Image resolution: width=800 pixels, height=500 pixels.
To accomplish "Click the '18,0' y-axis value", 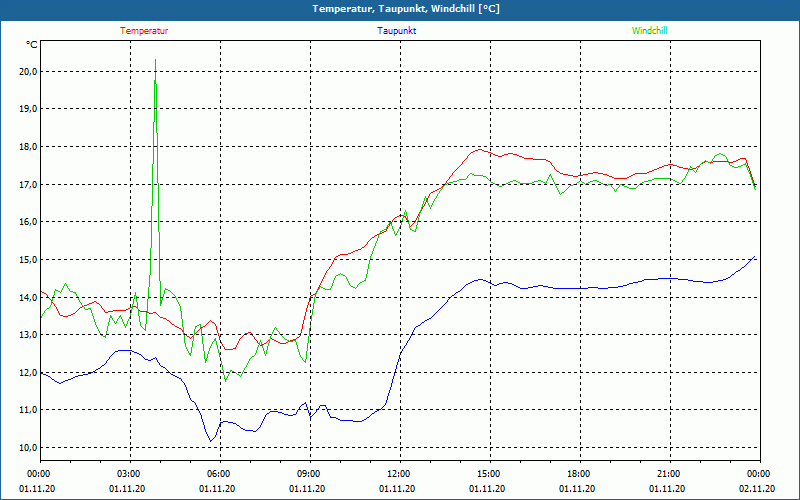I will coord(28,146).
